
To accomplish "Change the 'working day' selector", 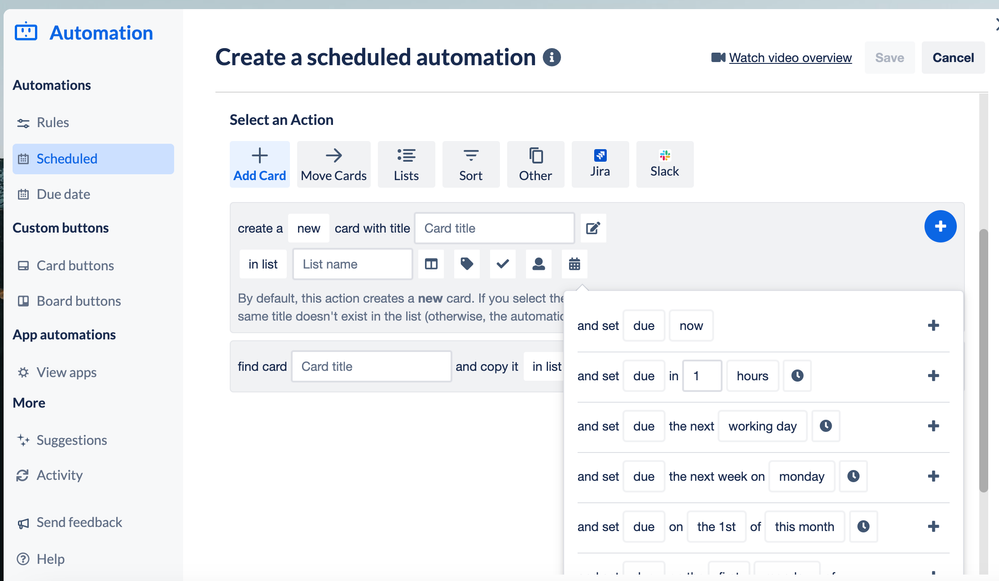I will (x=763, y=426).
